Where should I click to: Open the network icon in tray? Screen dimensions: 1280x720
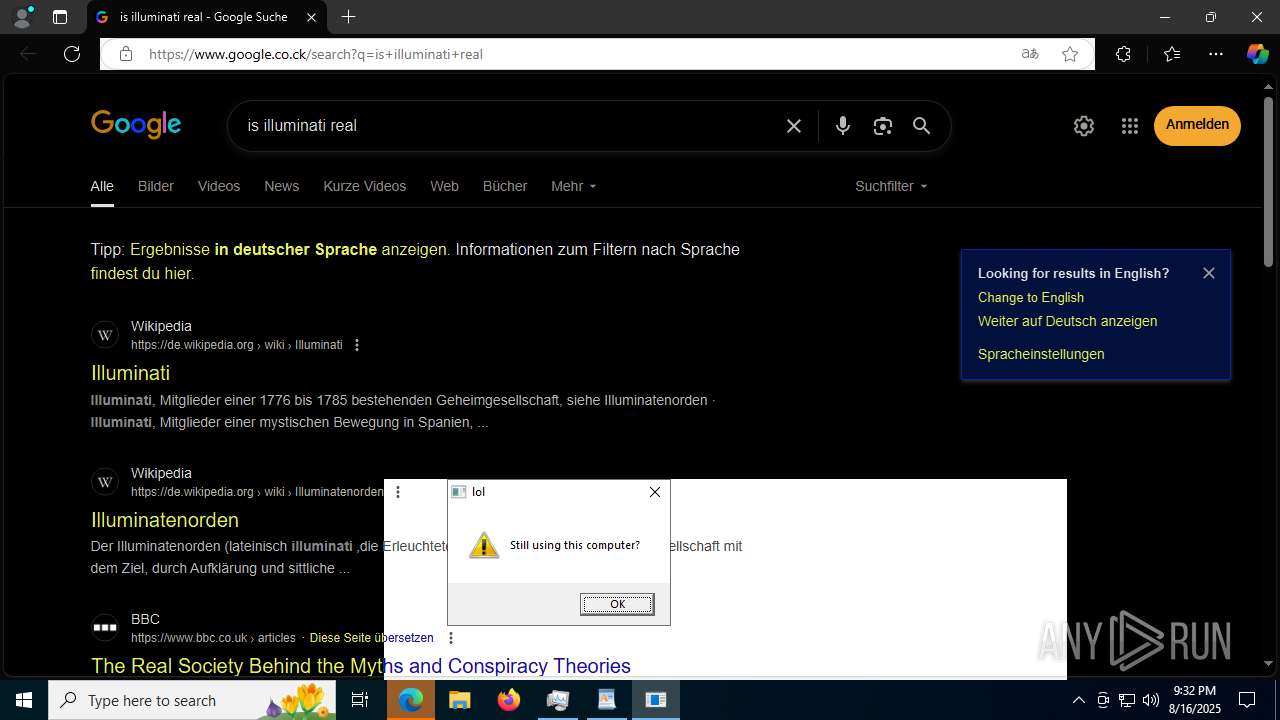[x=1127, y=700]
